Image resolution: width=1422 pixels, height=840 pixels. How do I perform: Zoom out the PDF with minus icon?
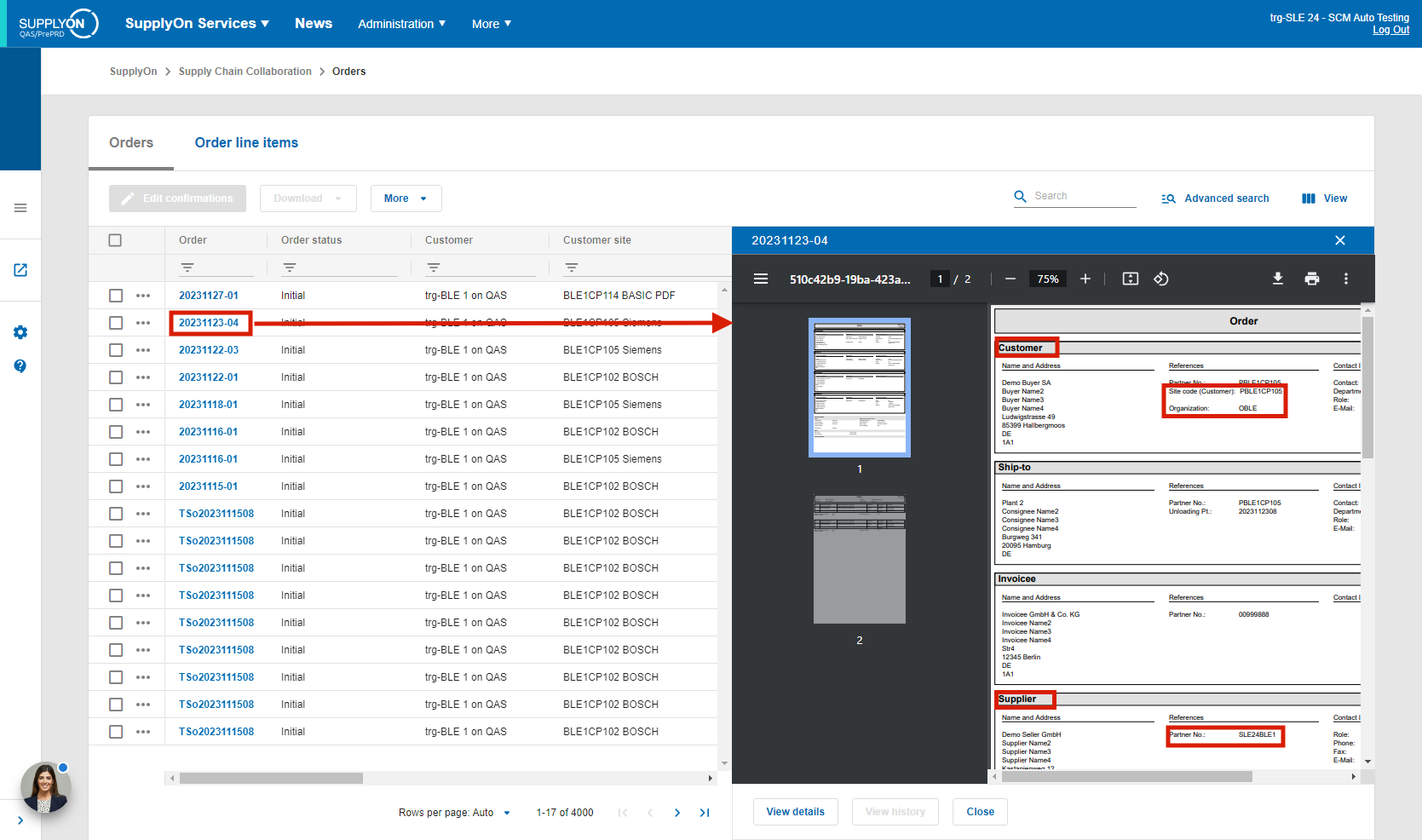click(x=1010, y=279)
